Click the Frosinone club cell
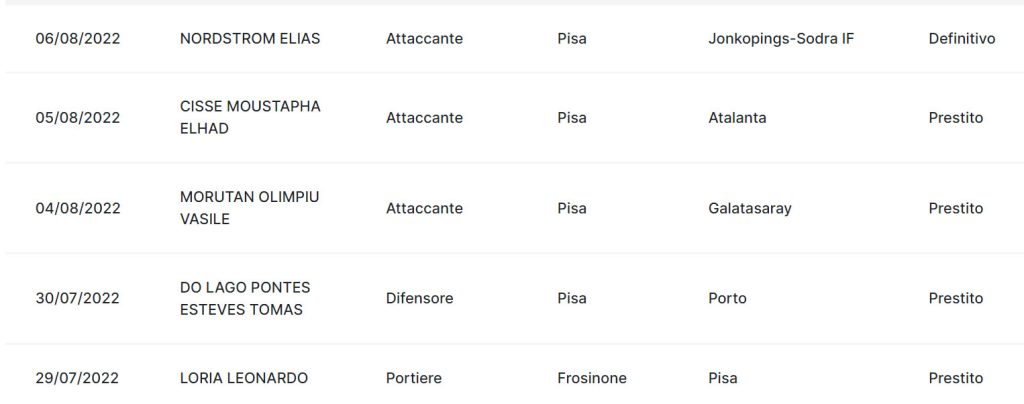 (x=592, y=378)
